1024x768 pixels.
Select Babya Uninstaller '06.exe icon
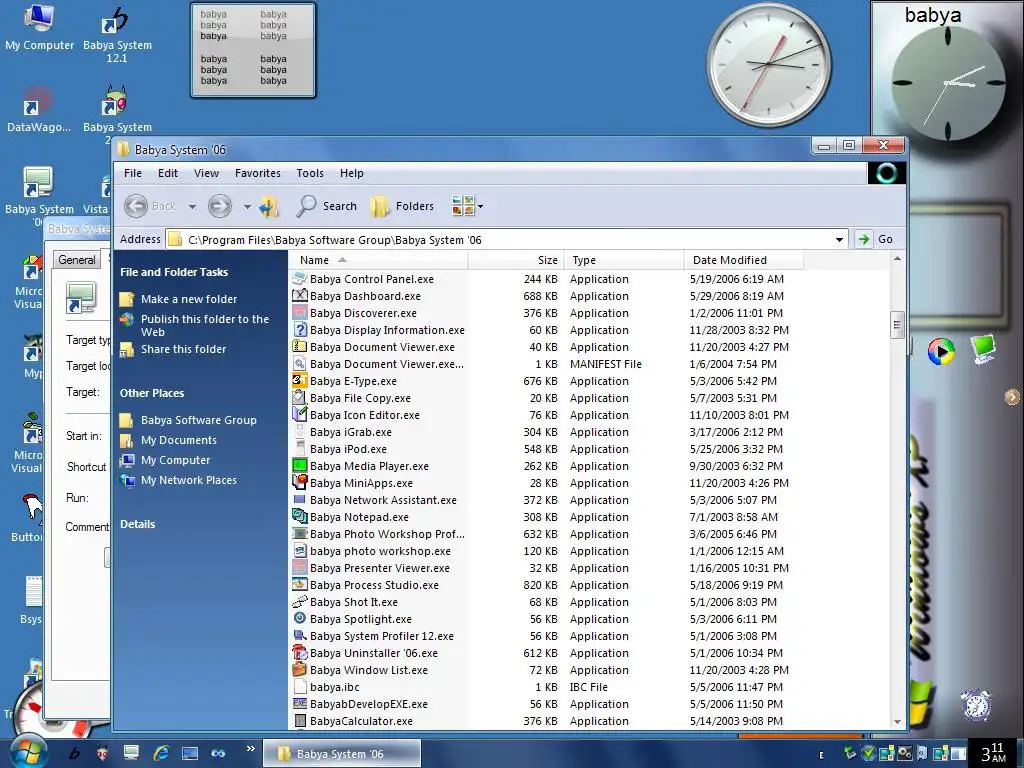(300, 652)
